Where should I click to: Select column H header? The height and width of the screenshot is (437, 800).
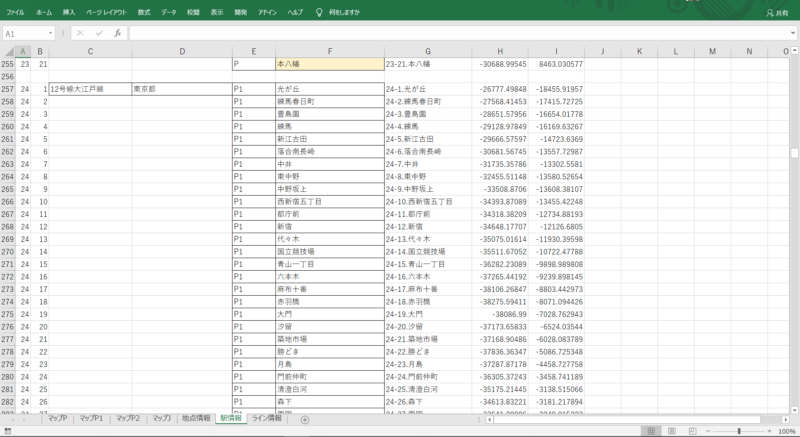[500, 52]
